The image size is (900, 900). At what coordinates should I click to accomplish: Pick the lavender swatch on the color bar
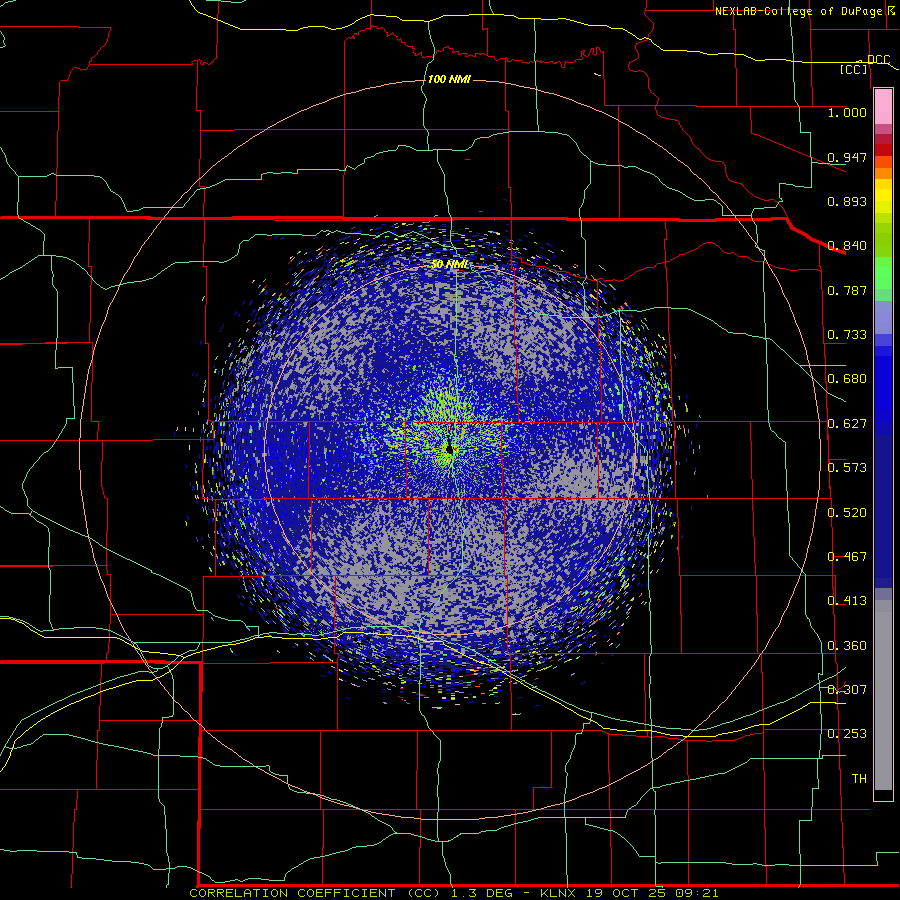tap(883, 317)
